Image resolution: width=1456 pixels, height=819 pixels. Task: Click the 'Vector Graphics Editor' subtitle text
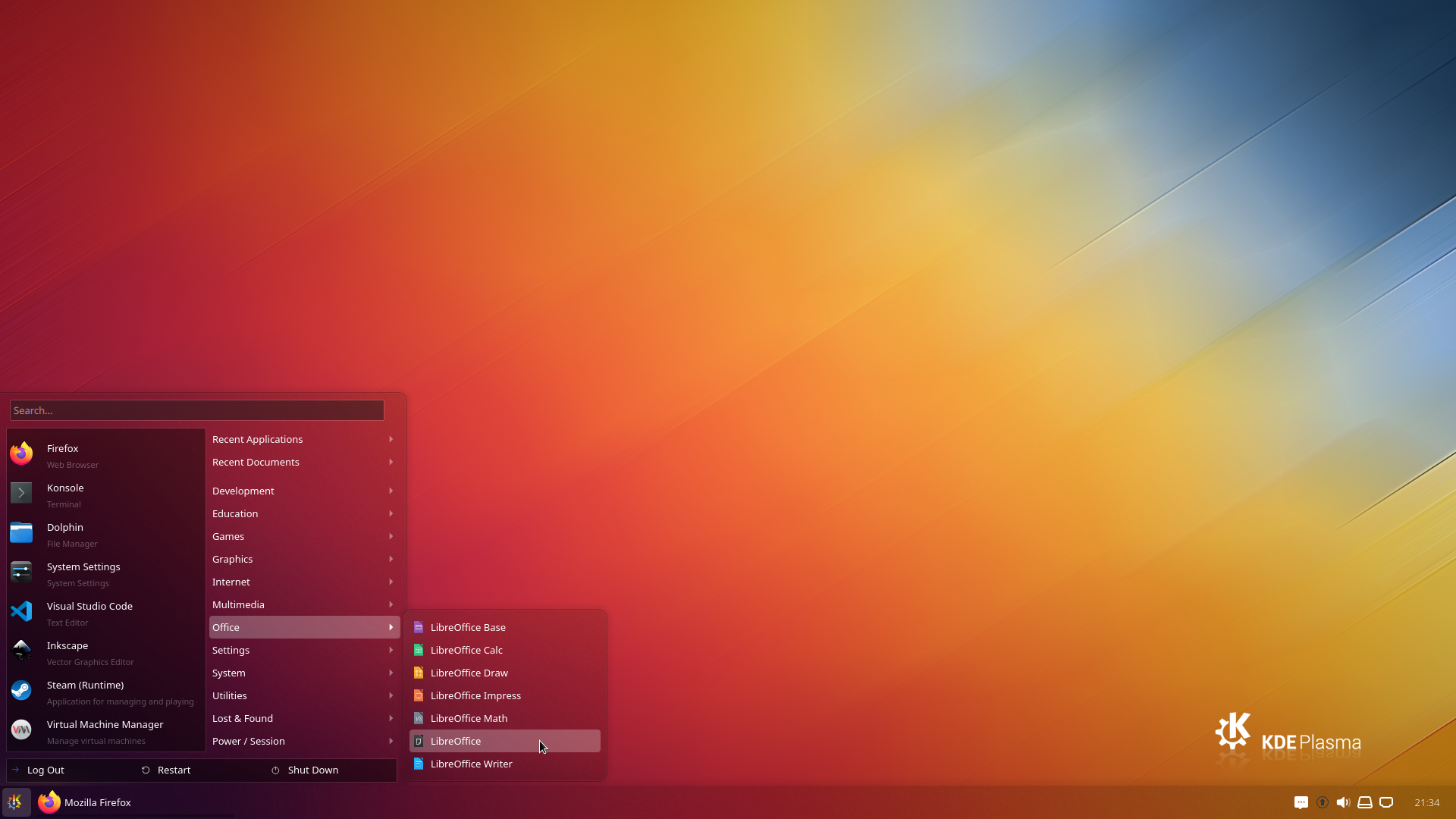[90, 662]
